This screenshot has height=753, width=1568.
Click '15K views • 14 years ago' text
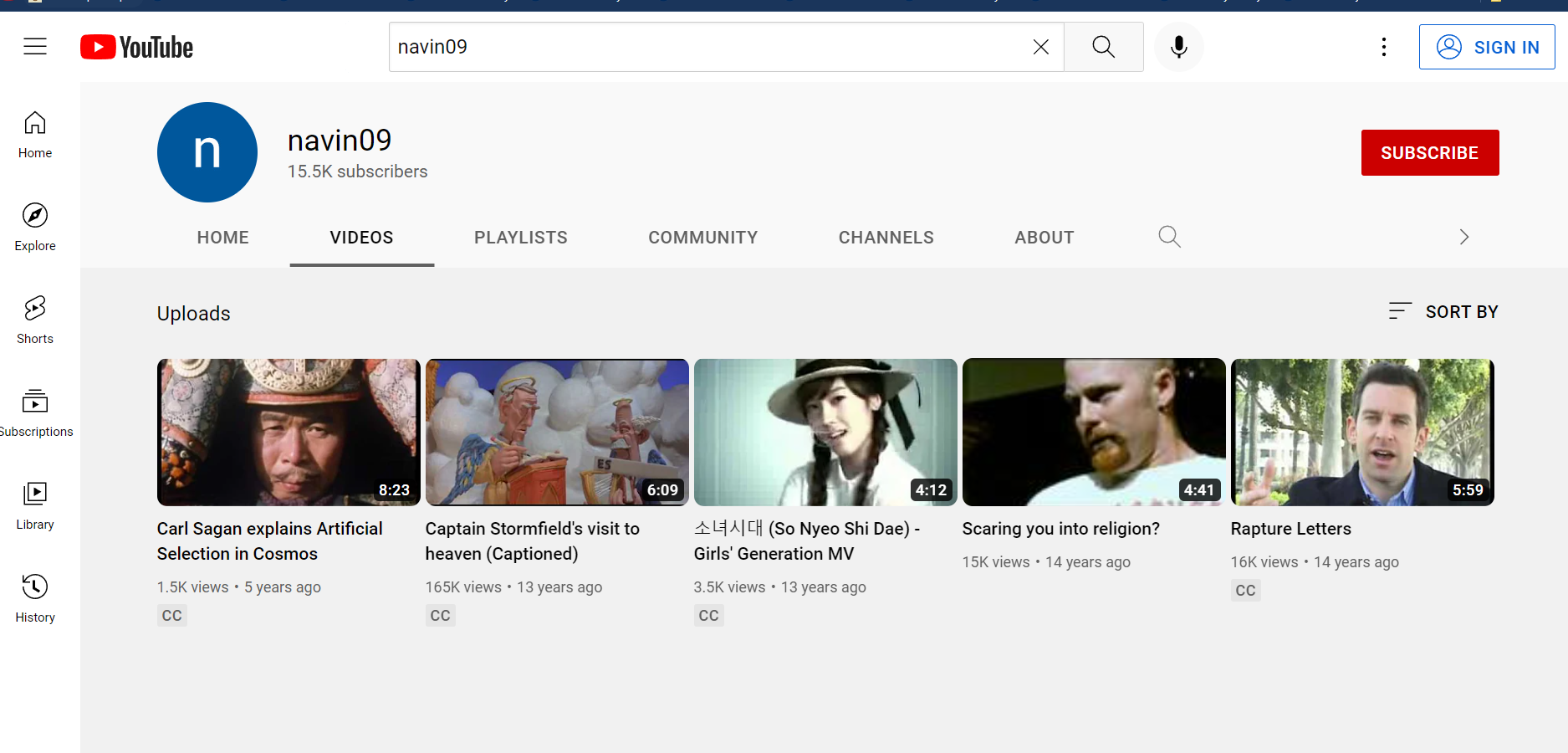point(1046,562)
